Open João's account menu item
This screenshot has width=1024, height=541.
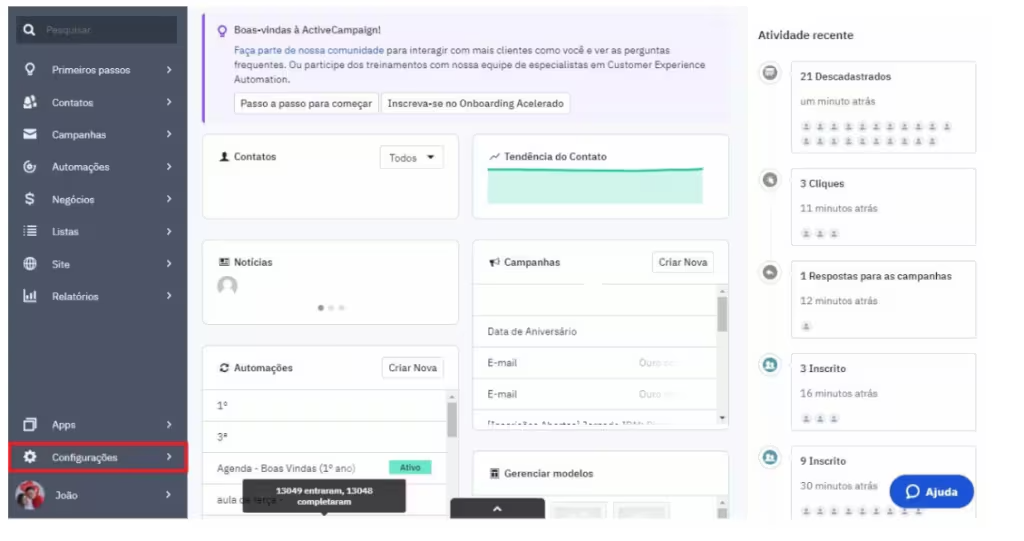click(x=97, y=495)
